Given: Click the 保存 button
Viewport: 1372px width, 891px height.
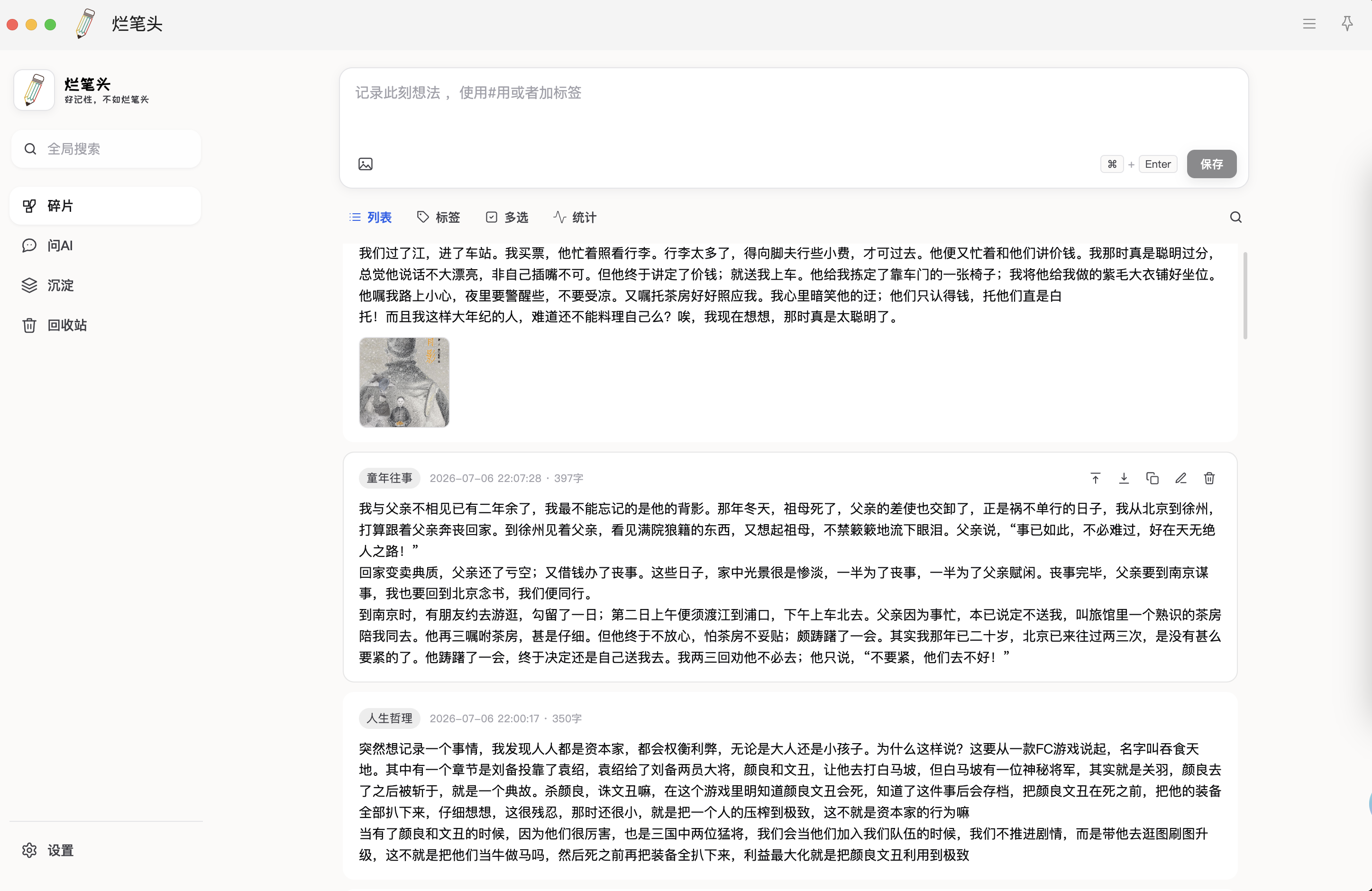Looking at the screenshot, I should [1211, 164].
